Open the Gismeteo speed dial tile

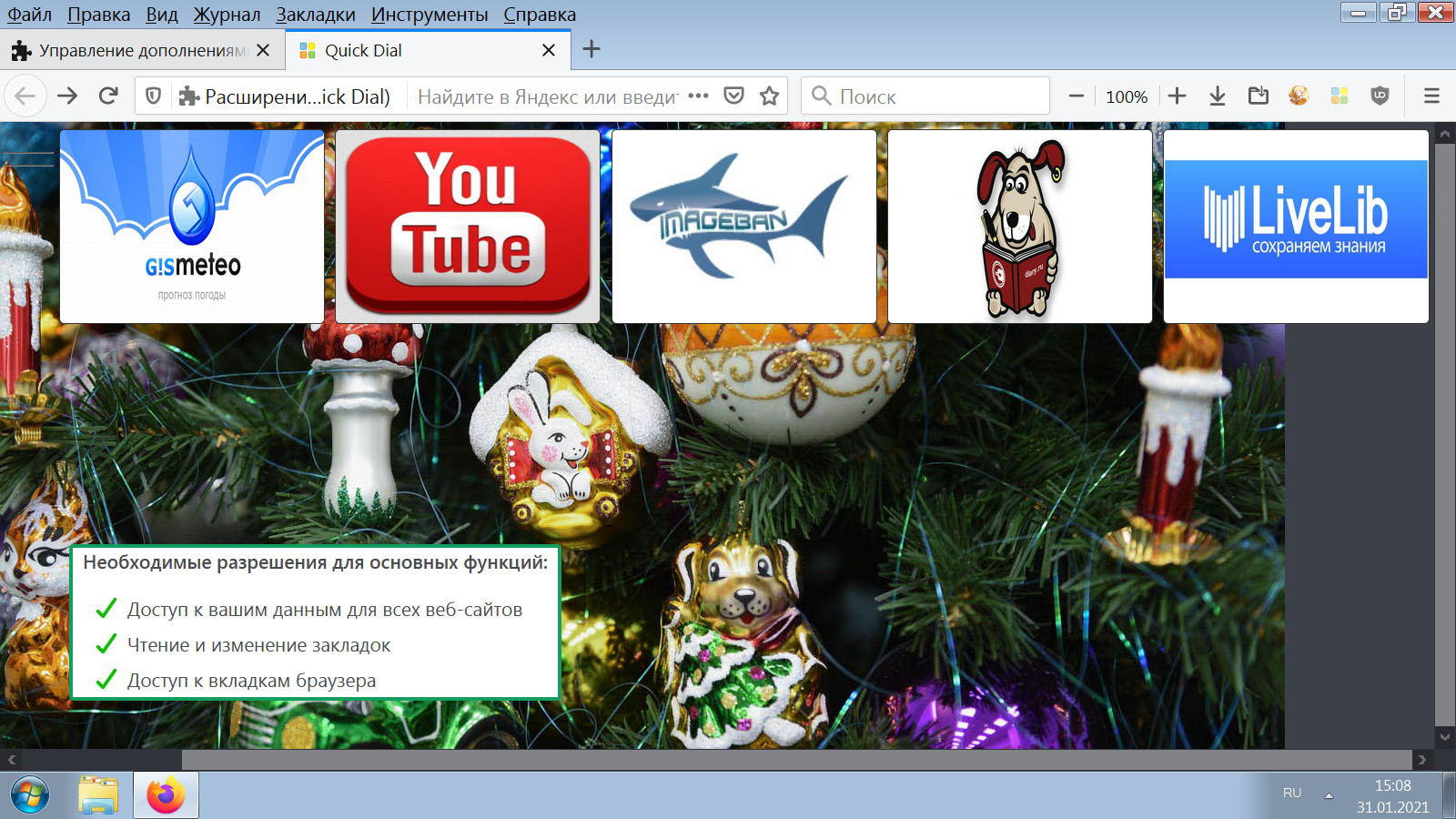click(x=192, y=227)
